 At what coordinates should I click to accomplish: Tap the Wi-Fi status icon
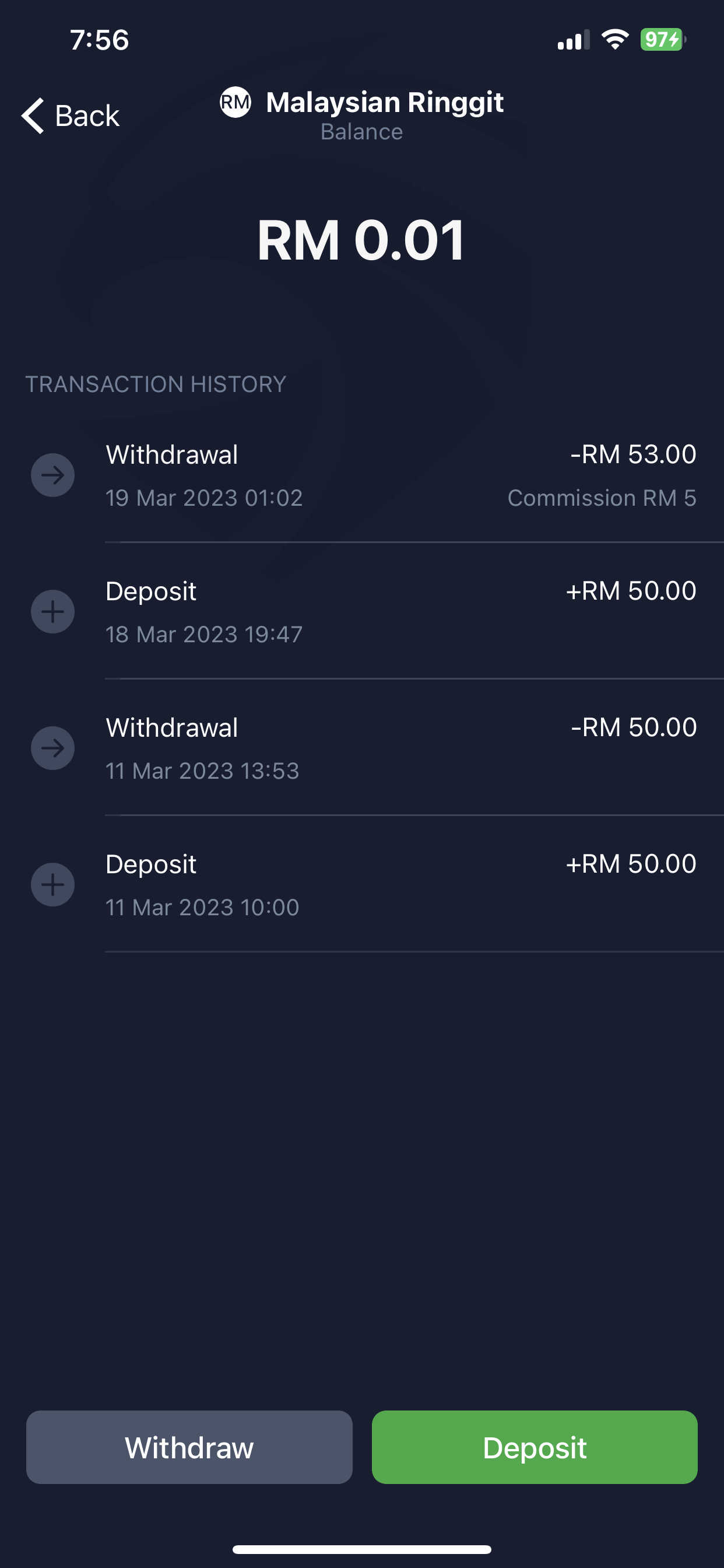(614, 40)
